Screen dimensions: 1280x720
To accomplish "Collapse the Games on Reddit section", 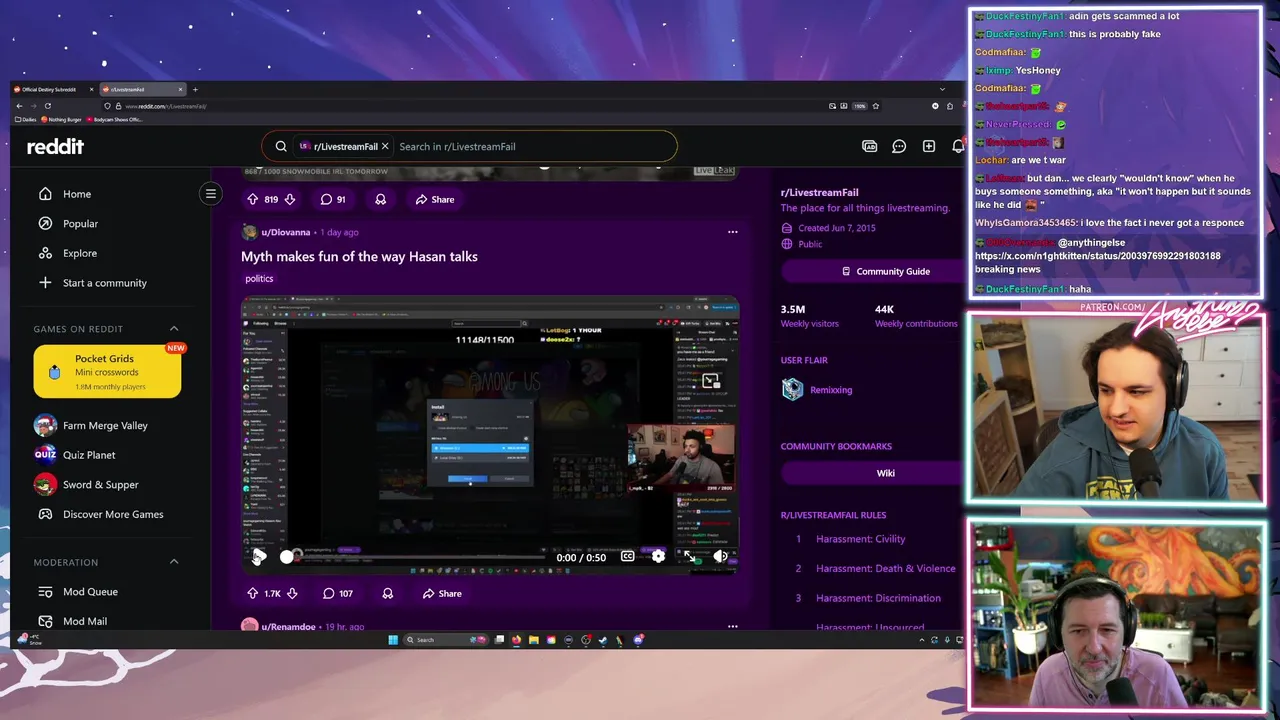I will (174, 329).
